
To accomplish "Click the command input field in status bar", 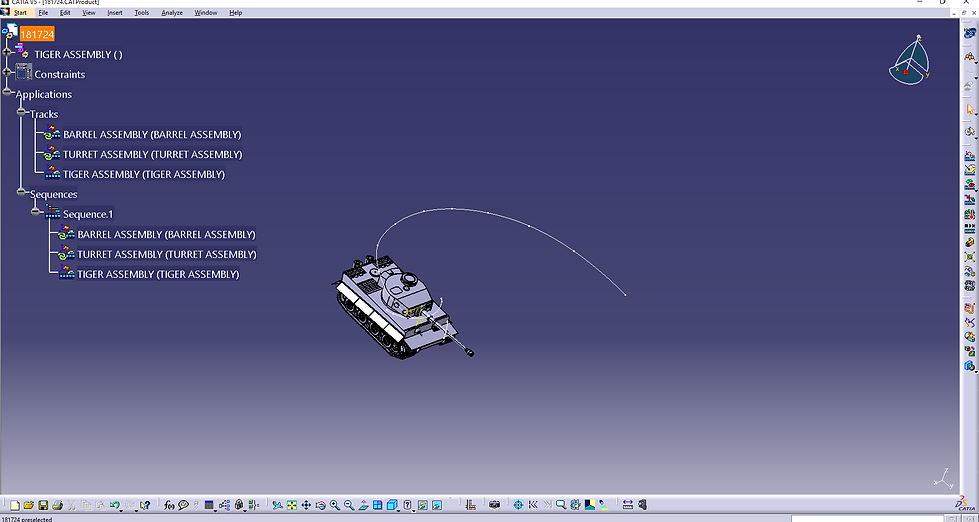I will click(868, 518).
